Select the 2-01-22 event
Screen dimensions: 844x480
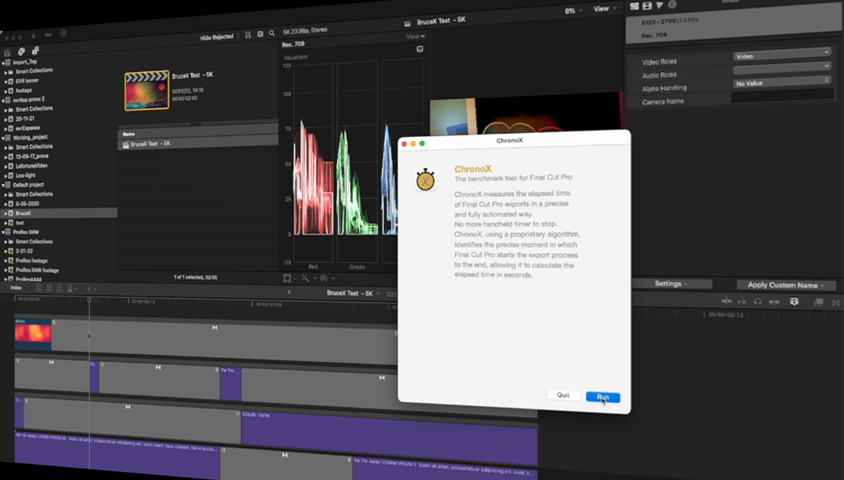24,251
